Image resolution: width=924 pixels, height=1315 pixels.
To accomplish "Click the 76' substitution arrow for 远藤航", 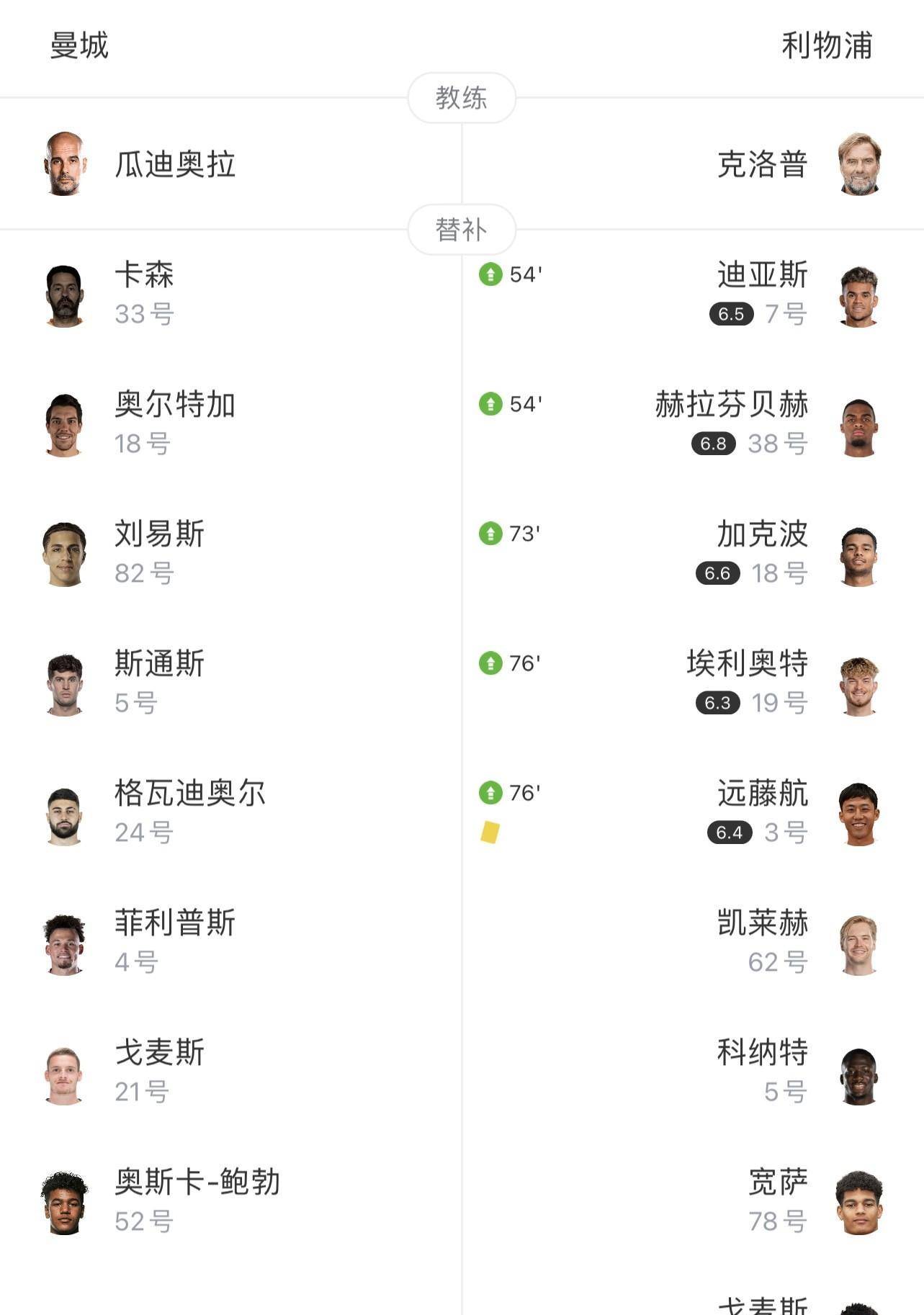I will [490, 793].
